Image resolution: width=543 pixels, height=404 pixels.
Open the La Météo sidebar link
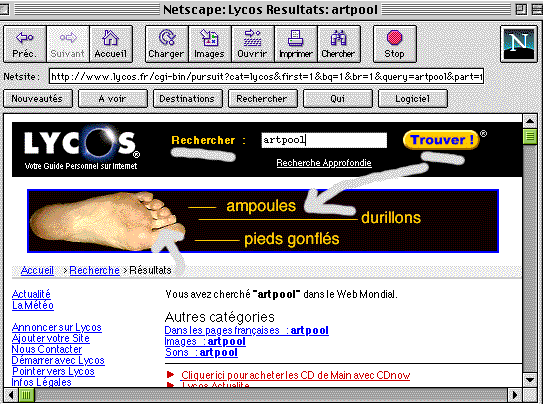click(33, 305)
